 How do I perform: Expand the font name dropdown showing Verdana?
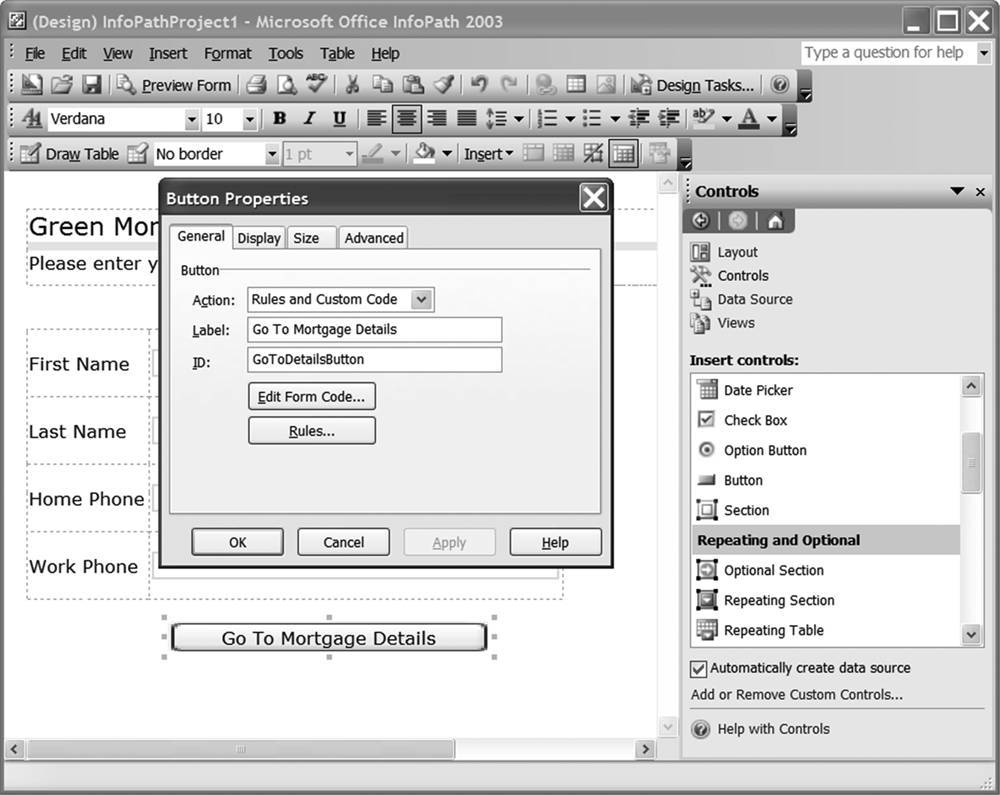click(x=191, y=119)
